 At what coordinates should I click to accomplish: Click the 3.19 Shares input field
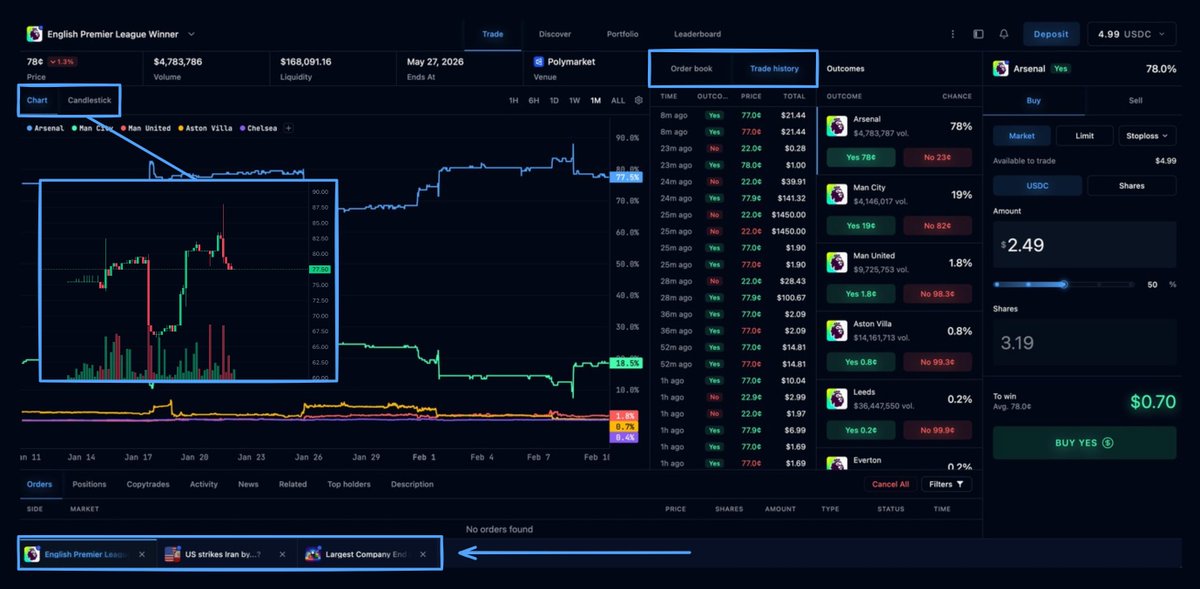1085,343
